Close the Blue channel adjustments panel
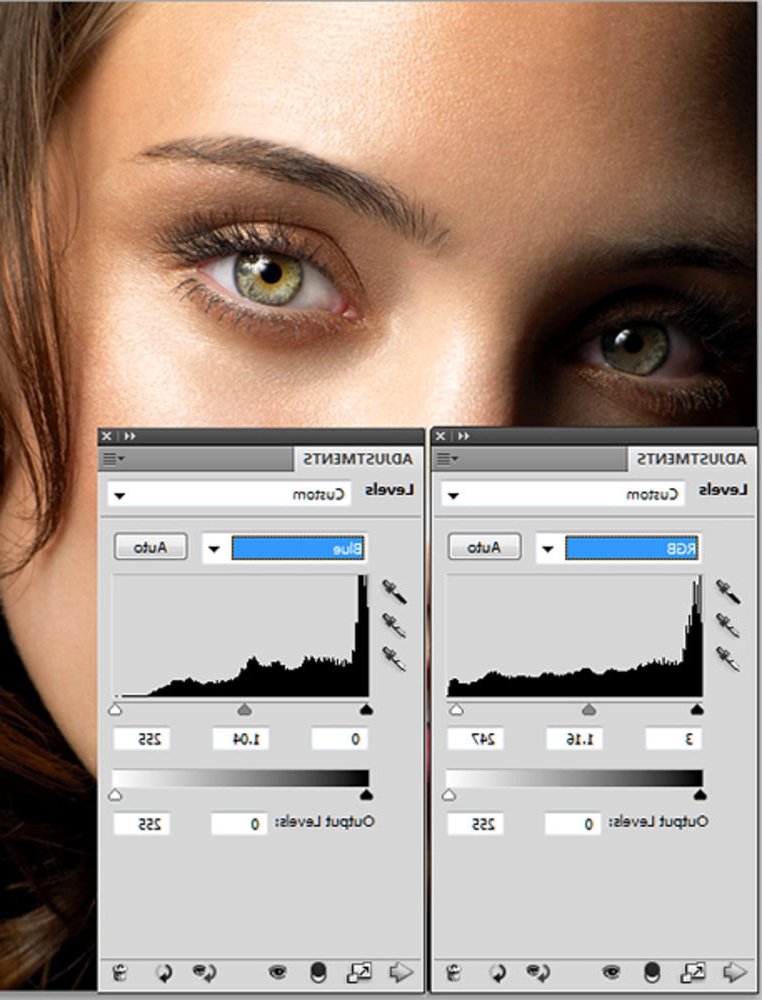 click(106, 436)
